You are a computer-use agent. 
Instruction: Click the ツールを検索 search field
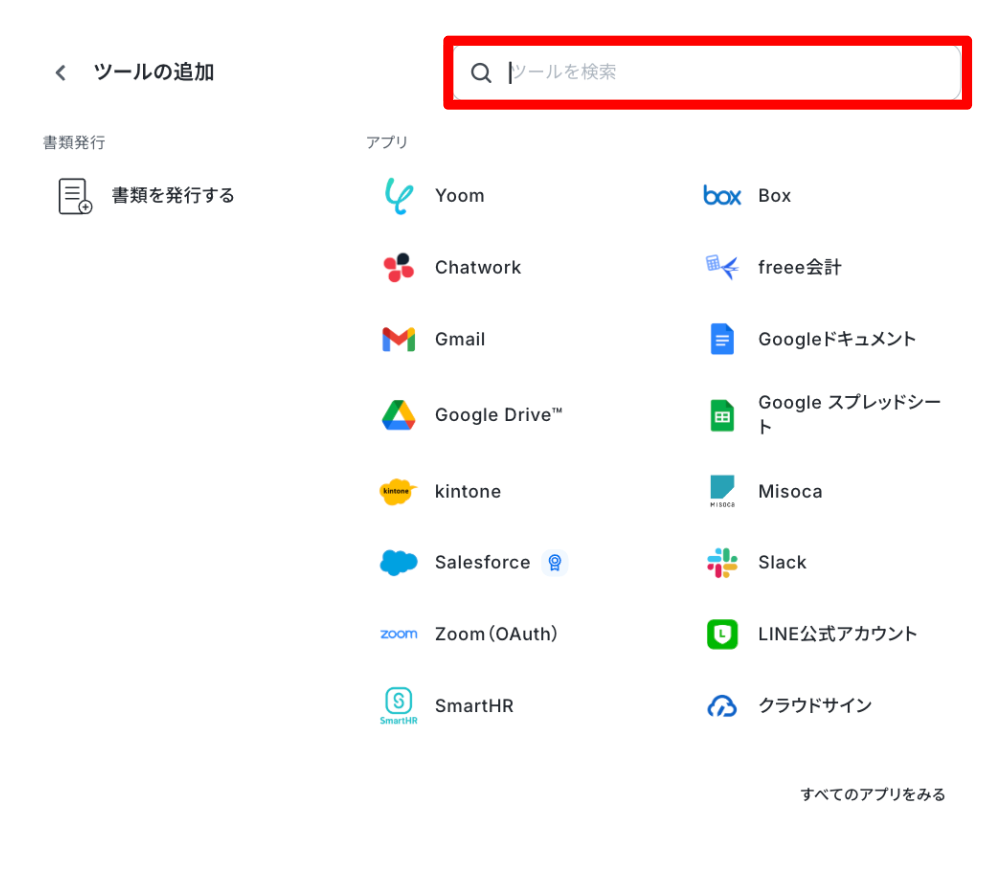(x=707, y=72)
